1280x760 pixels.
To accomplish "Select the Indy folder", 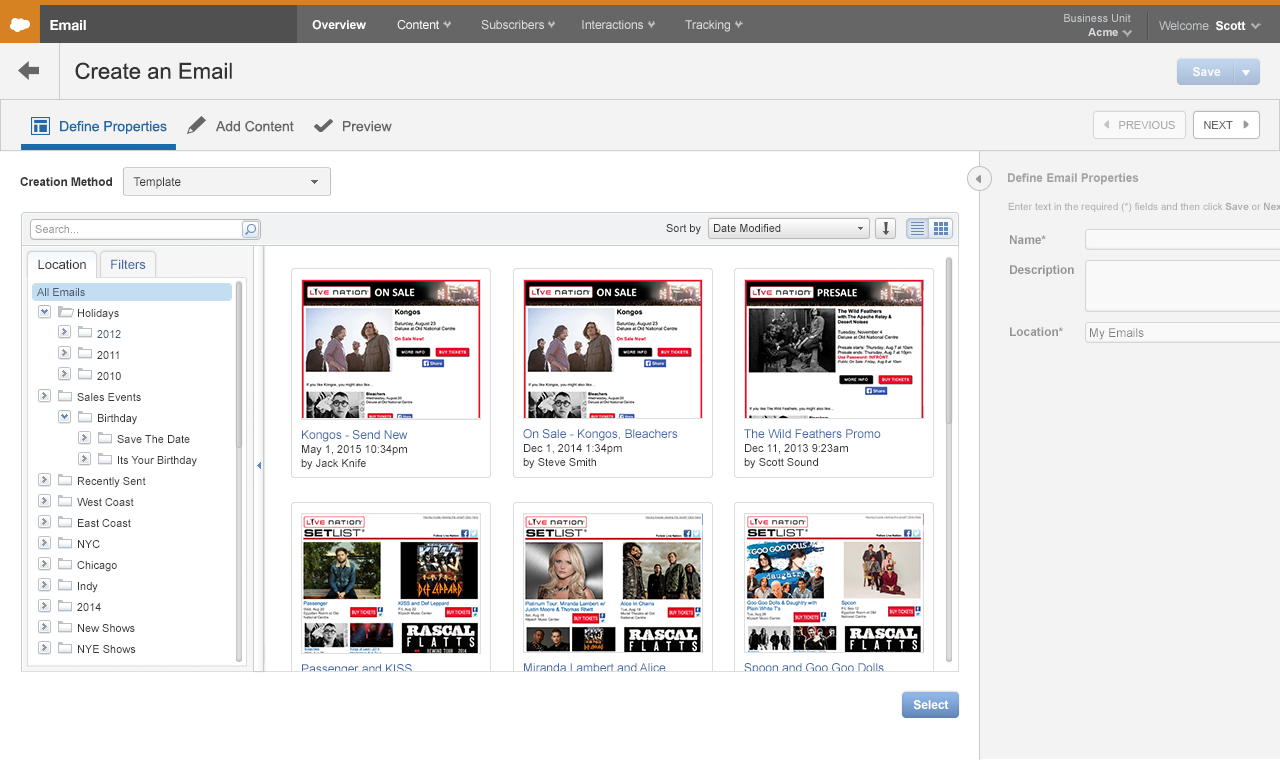I will (87, 586).
